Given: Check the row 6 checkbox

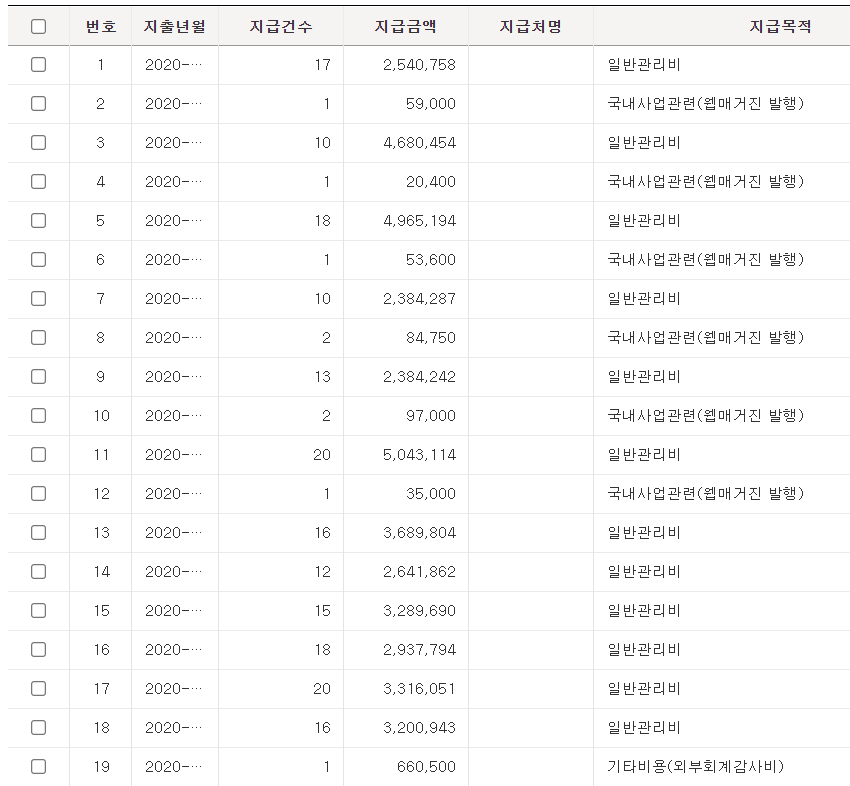Looking at the screenshot, I should (38, 260).
